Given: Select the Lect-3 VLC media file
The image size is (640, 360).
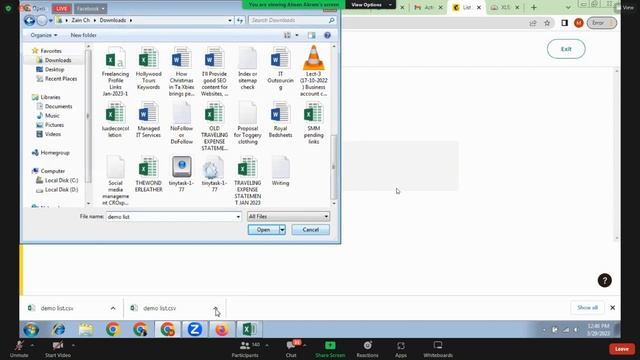Looking at the screenshot, I should tap(313, 72).
